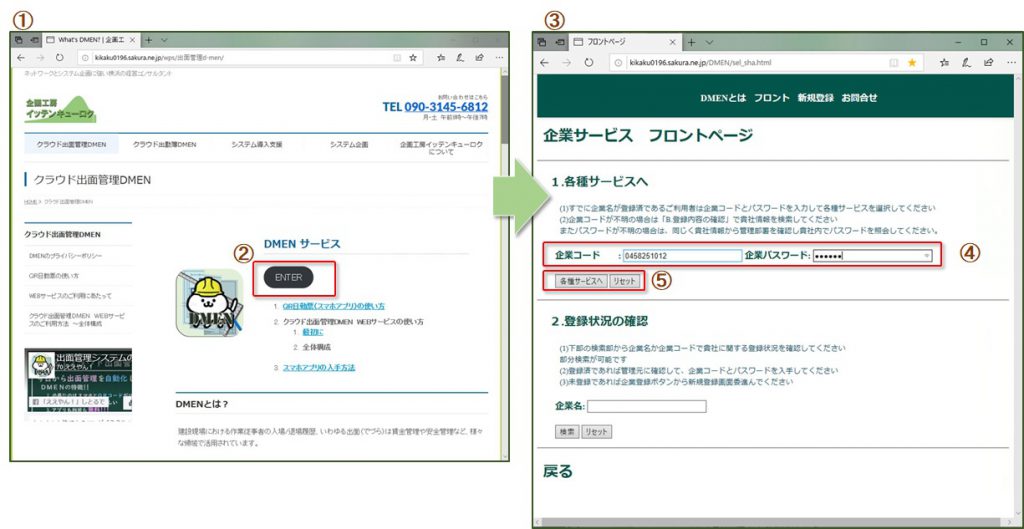The width and height of the screenshot is (1024, 529).
Task: Click the 各種サービスへ button
Action: (581, 281)
